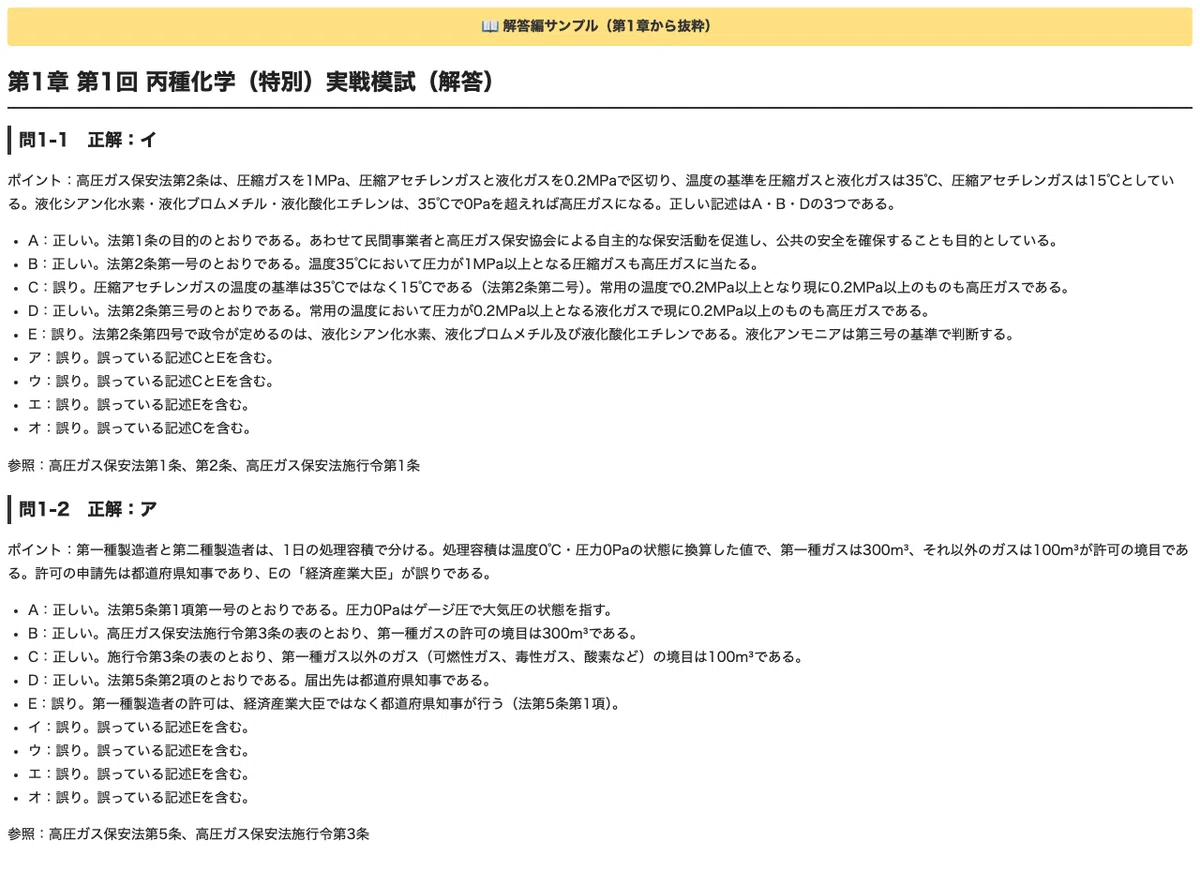Image resolution: width=1200 pixels, height=886 pixels.
Task: Click the line D：正しい。法第5条第2項のとおりである
Action: coord(259,681)
